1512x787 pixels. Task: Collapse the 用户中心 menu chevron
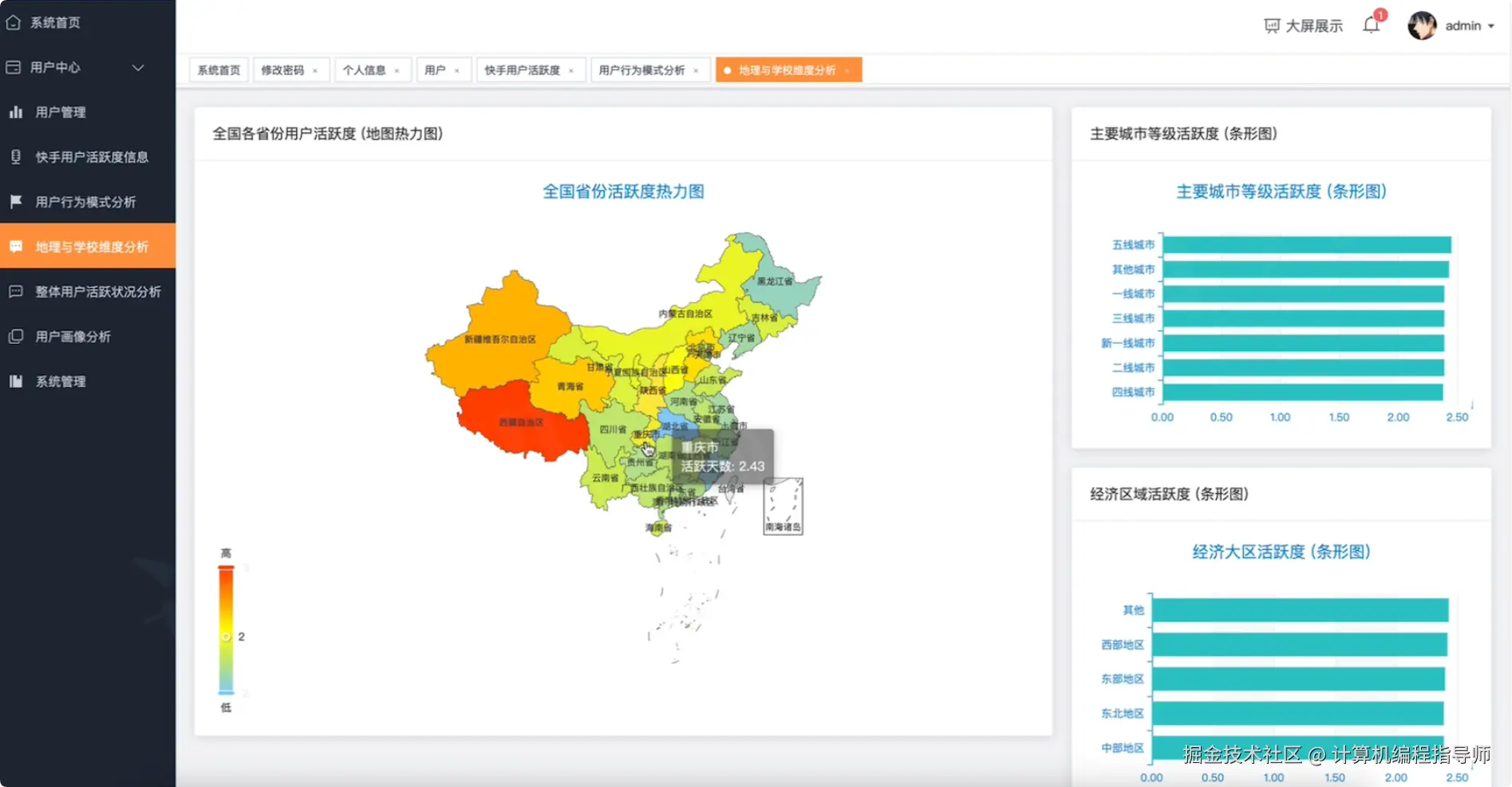click(x=137, y=68)
